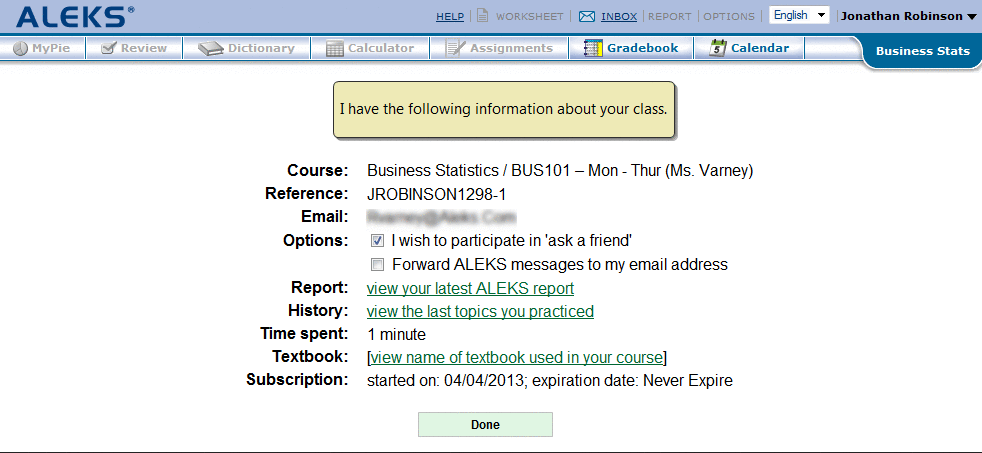Click the Done button
The width and height of the screenshot is (982, 453).
[485, 424]
